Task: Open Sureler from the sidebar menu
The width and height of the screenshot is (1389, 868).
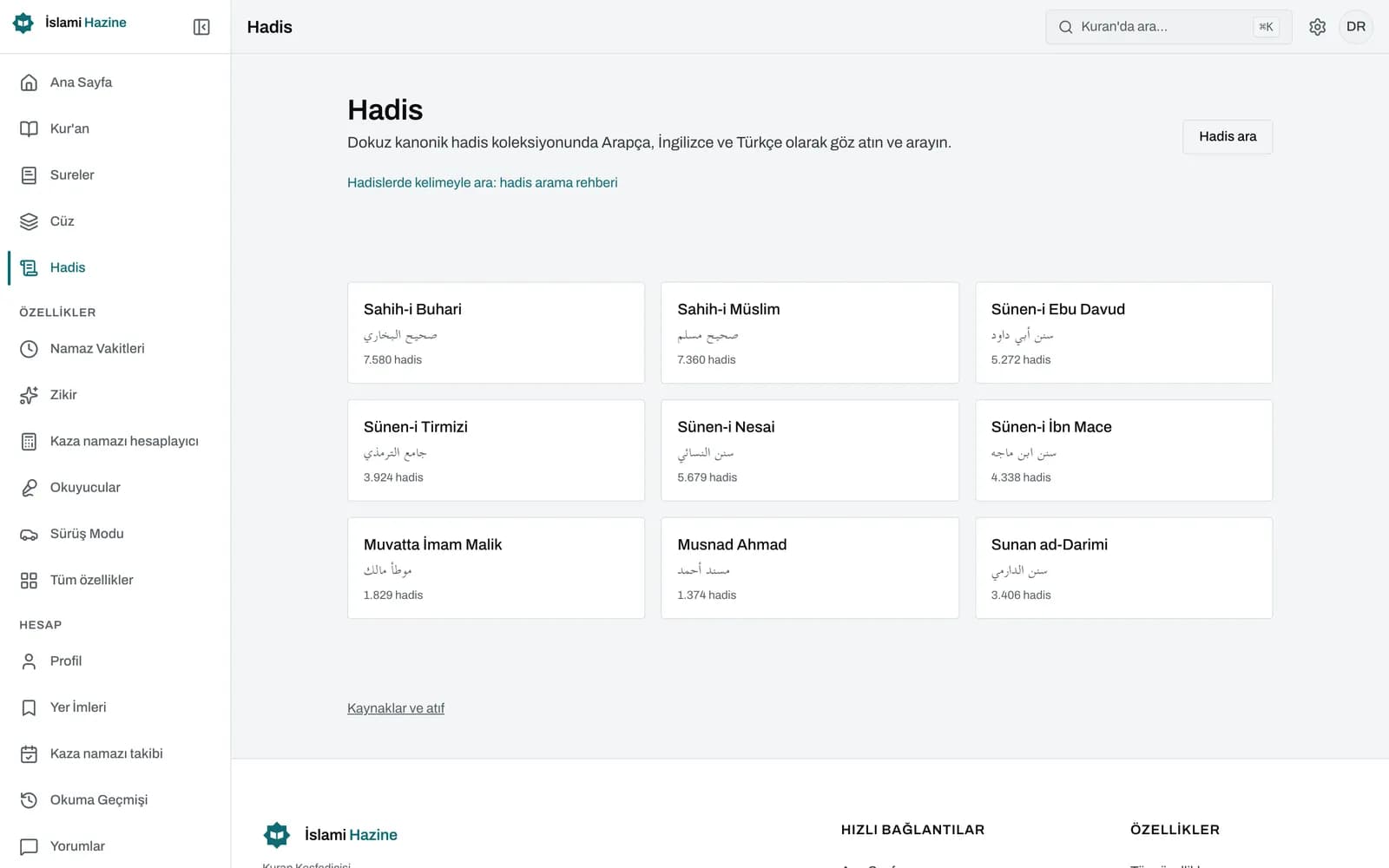Action: (x=115, y=175)
